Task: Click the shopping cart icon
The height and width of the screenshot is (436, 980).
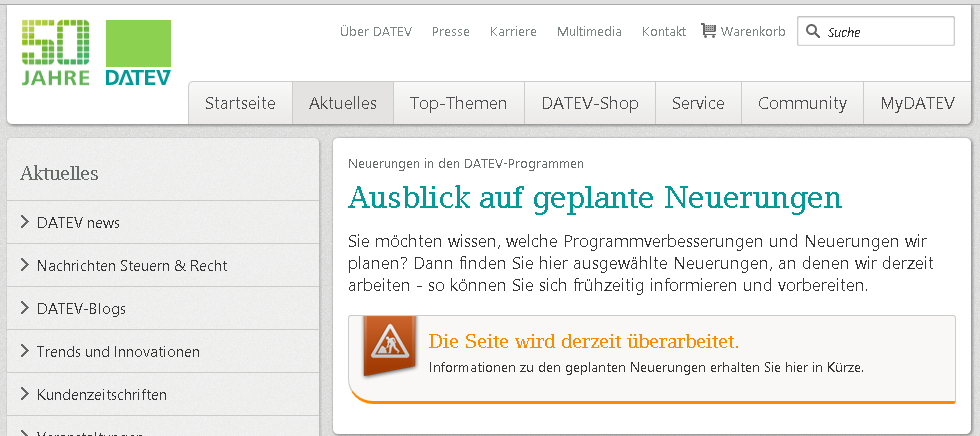Action: coord(708,31)
